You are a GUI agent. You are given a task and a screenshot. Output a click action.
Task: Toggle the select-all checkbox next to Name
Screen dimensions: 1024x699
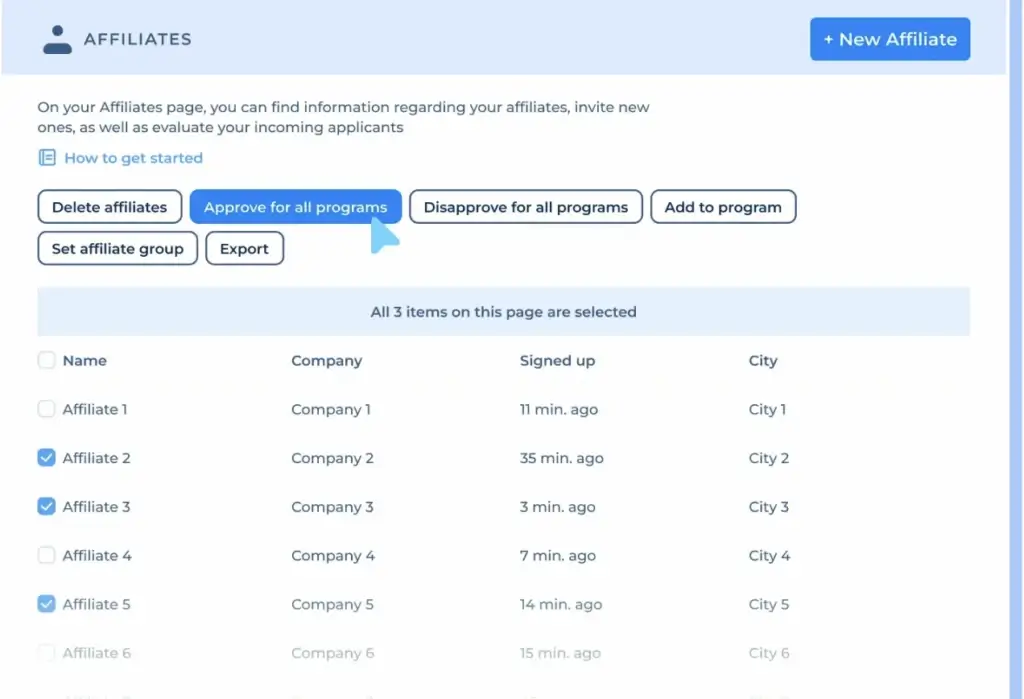click(46, 361)
